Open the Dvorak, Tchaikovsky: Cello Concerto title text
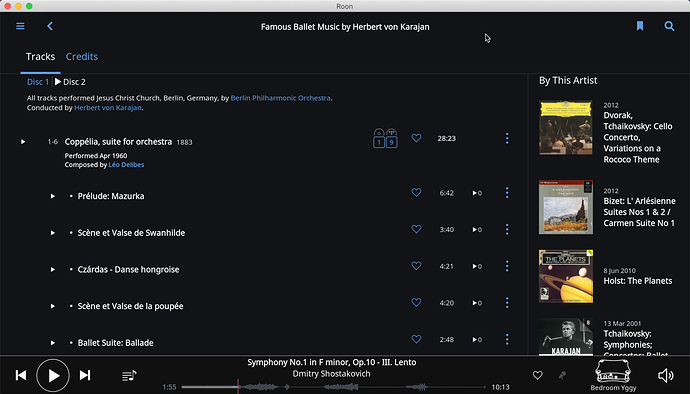 (x=638, y=137)
